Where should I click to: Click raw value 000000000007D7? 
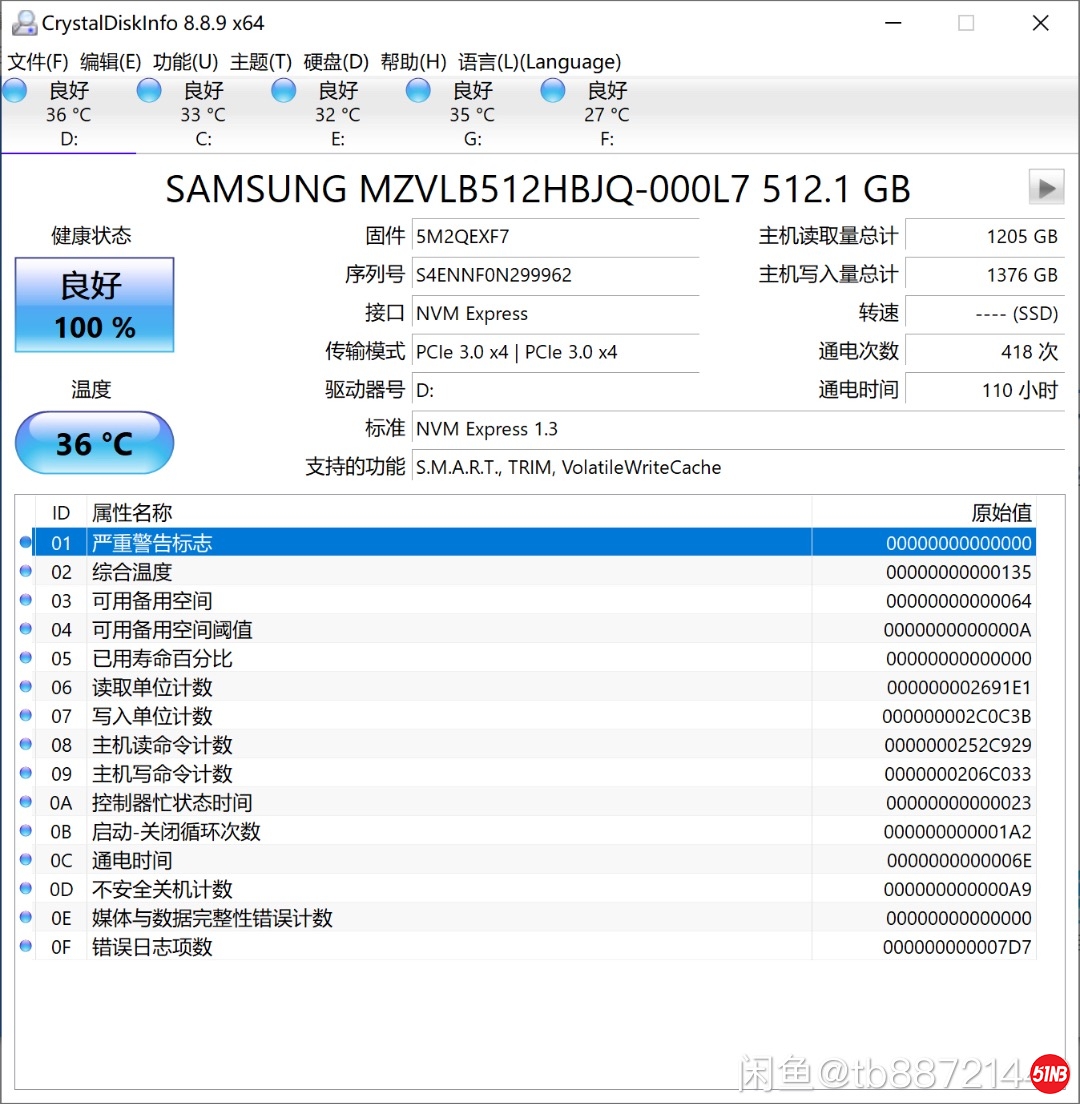(957, 948)
